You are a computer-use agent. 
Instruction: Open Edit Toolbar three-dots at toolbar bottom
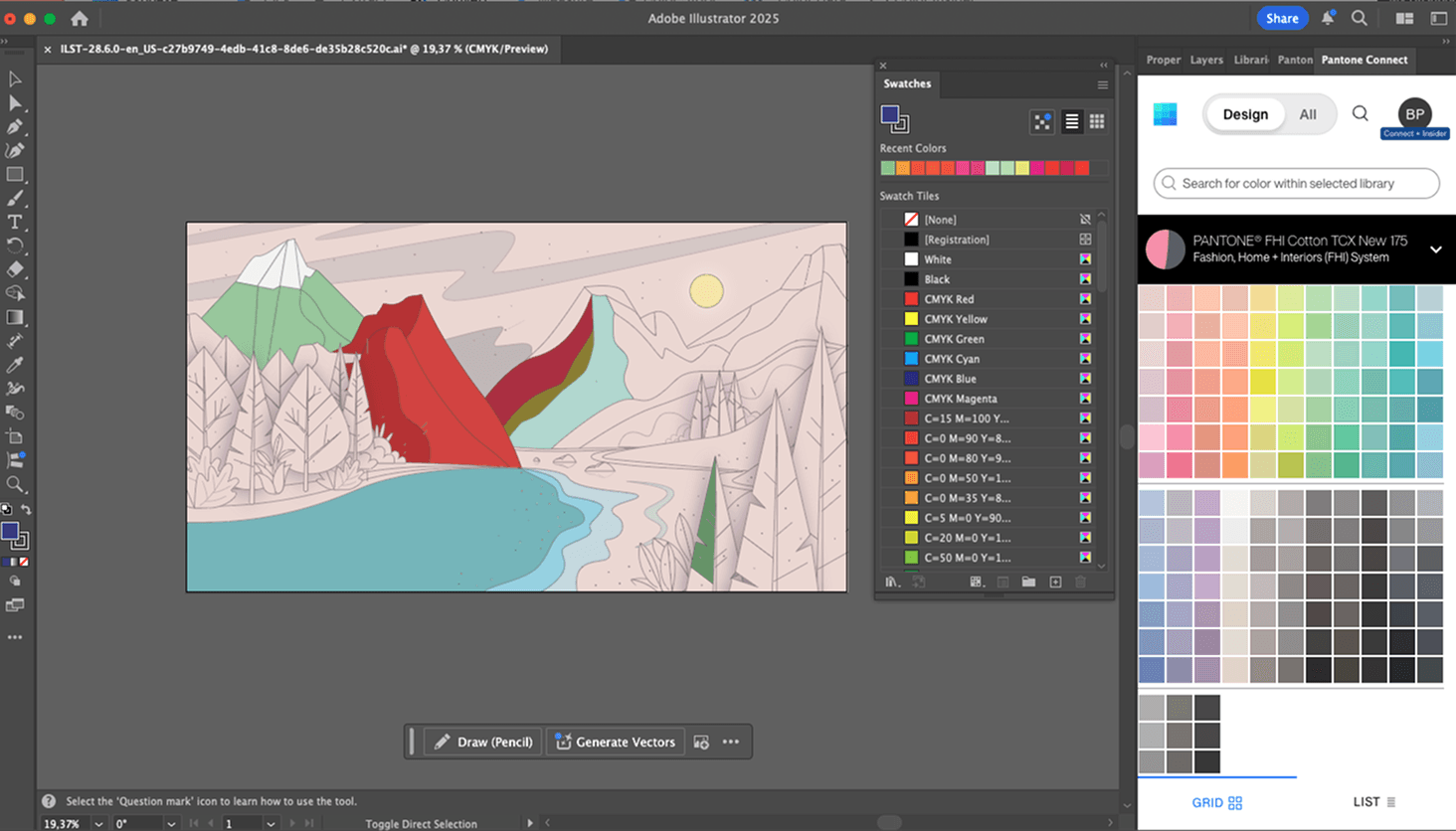[15, 637]
